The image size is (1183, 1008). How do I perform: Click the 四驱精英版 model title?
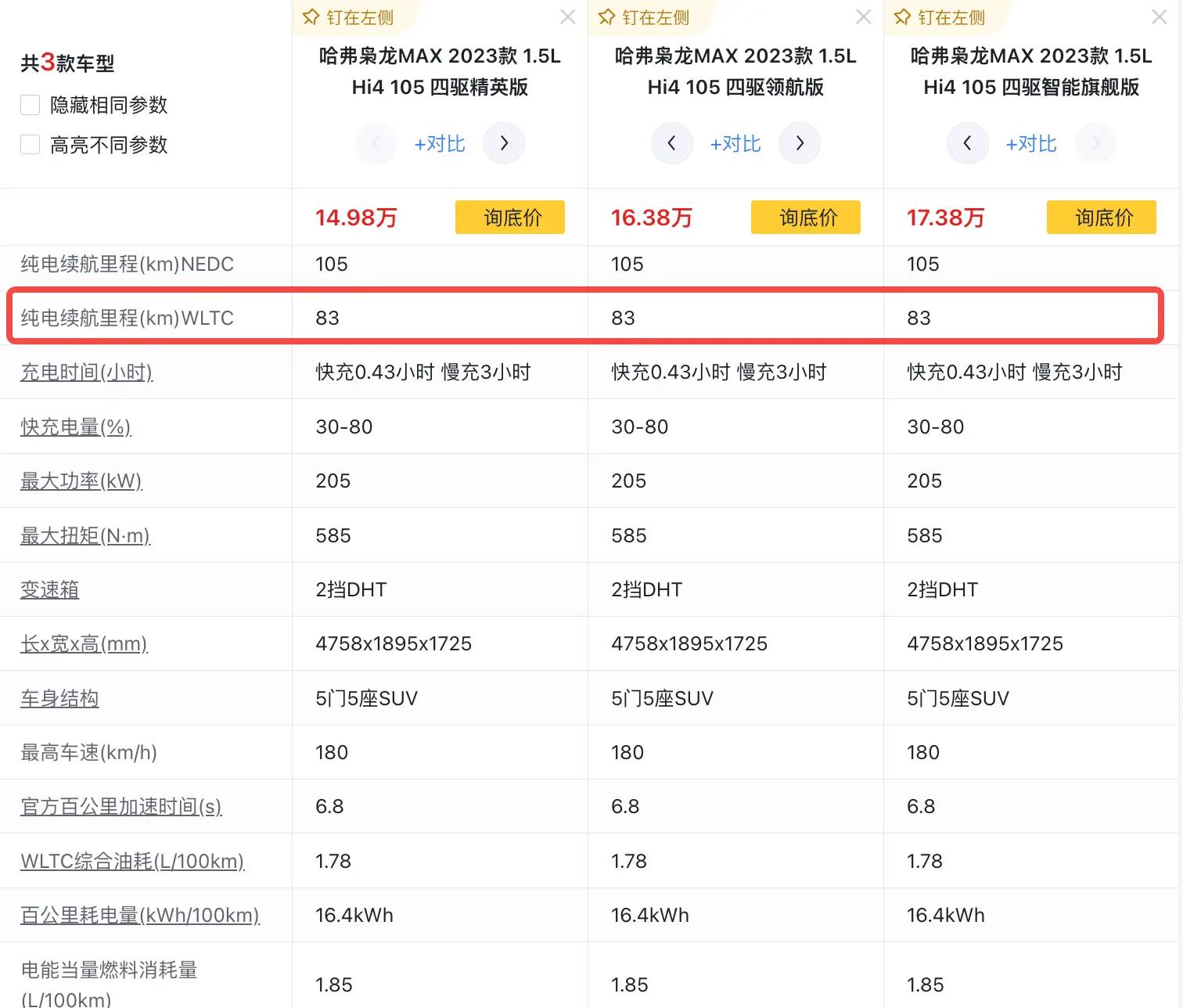click(x=440, y=71)
